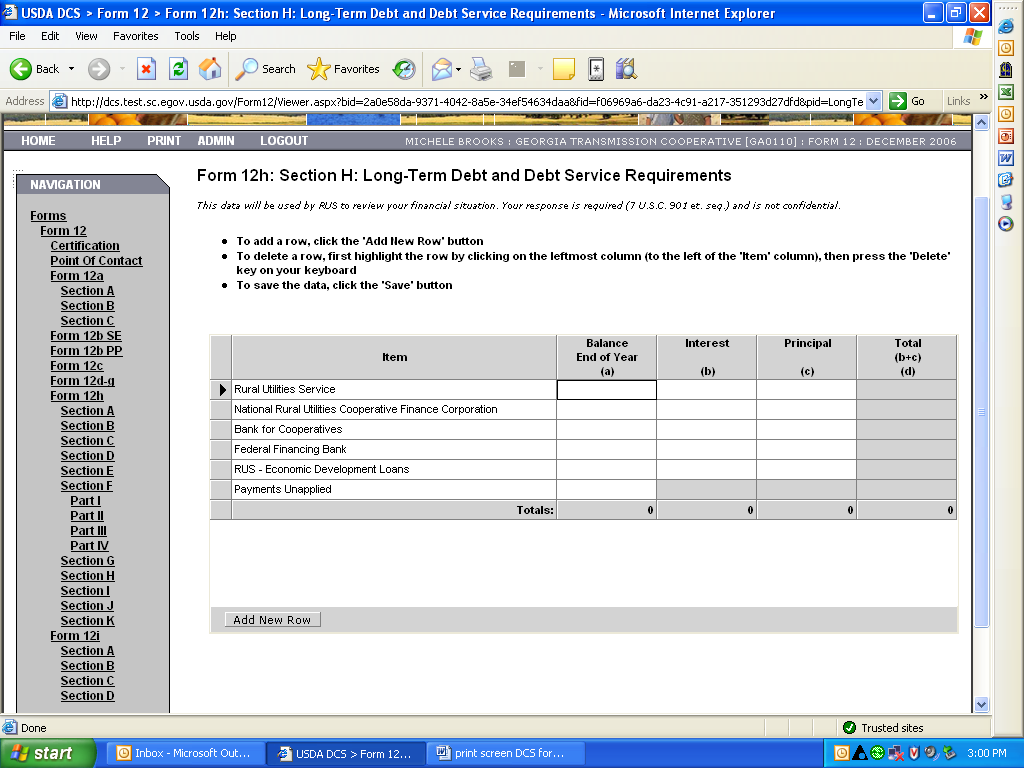
Task: Click the Add New Row button
Action: (x=272, y=620)
